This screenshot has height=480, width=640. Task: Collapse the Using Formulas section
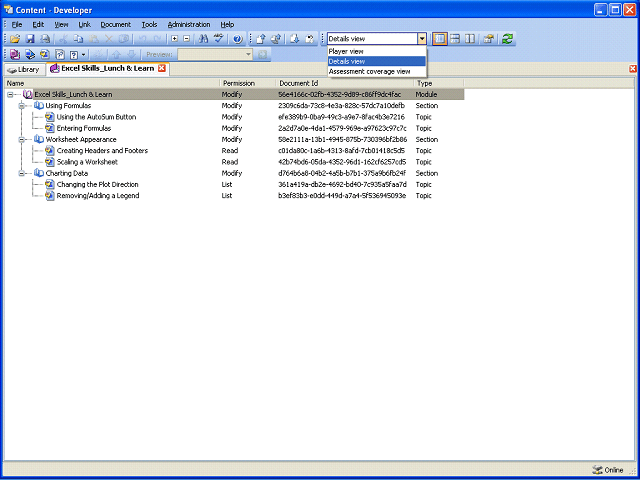(x=22, y=106)
